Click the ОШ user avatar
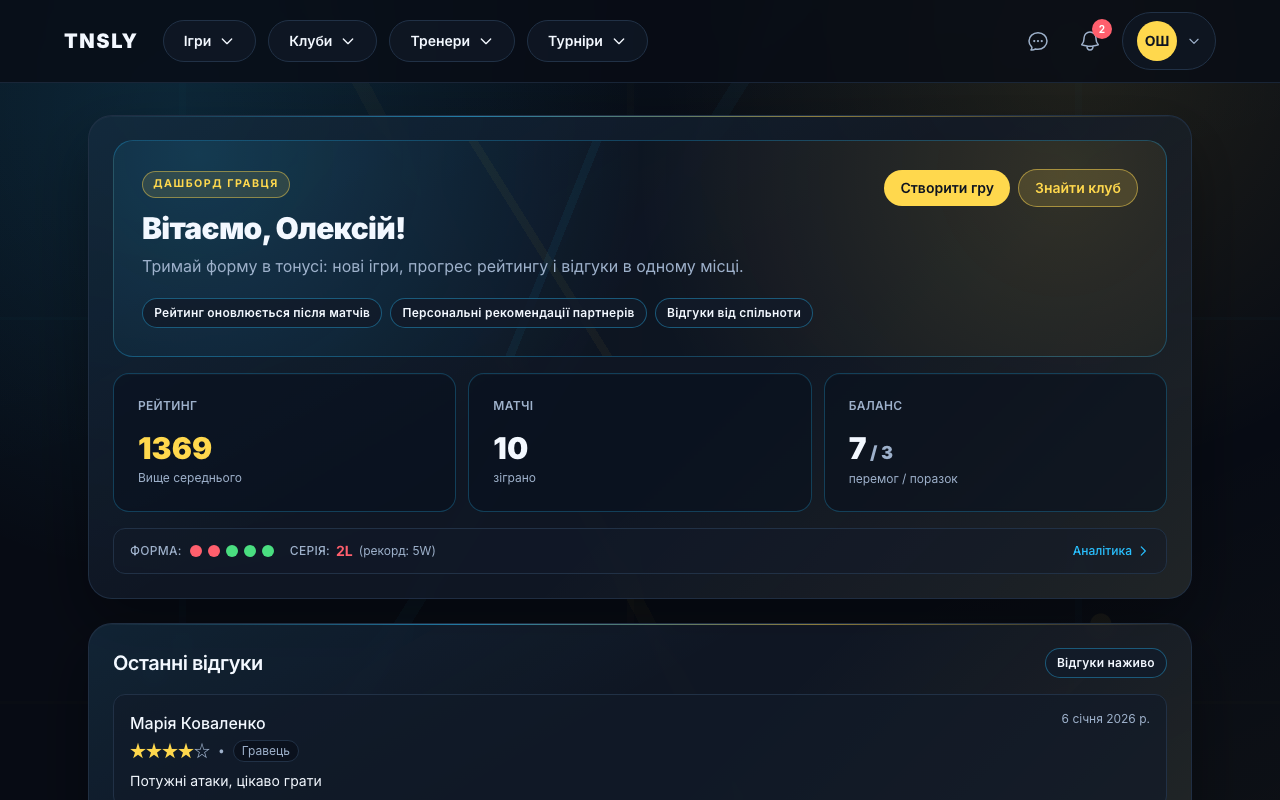 (1157, 41)
